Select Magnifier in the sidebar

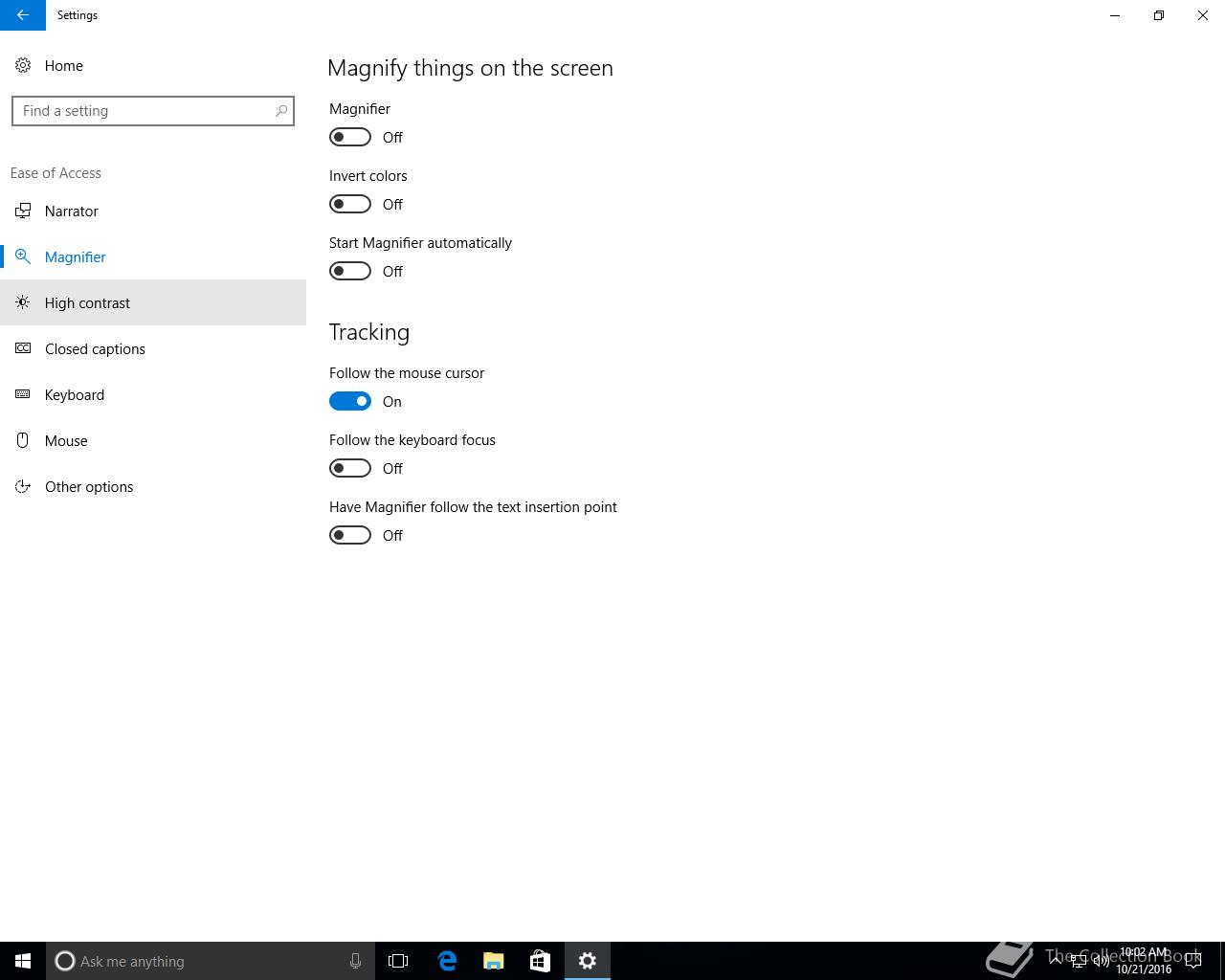(153, 256)
